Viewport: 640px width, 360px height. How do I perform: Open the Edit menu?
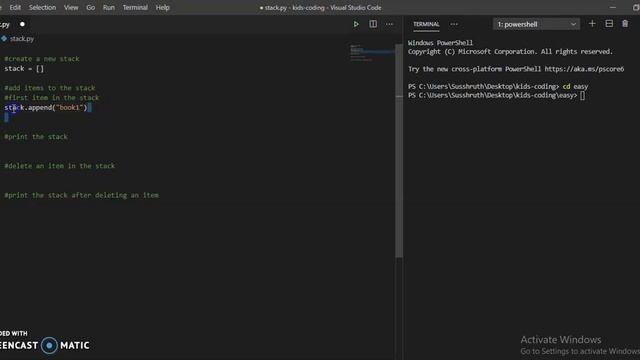point(15,7)
